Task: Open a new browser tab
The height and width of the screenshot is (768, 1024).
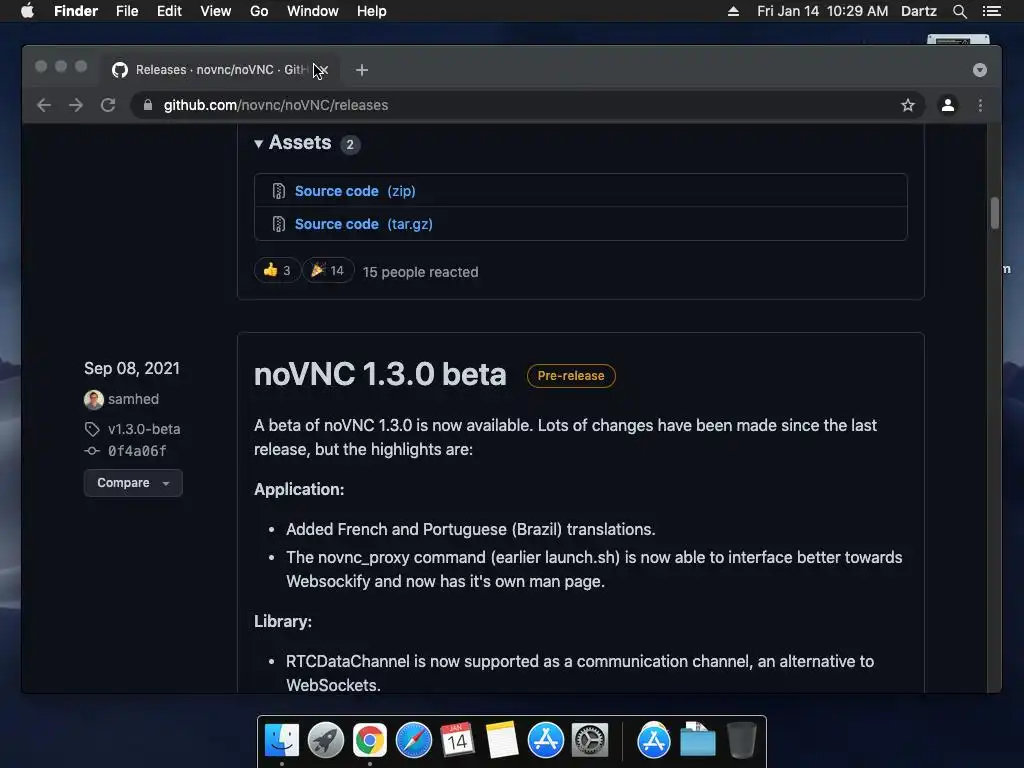Action: point(362,70)
